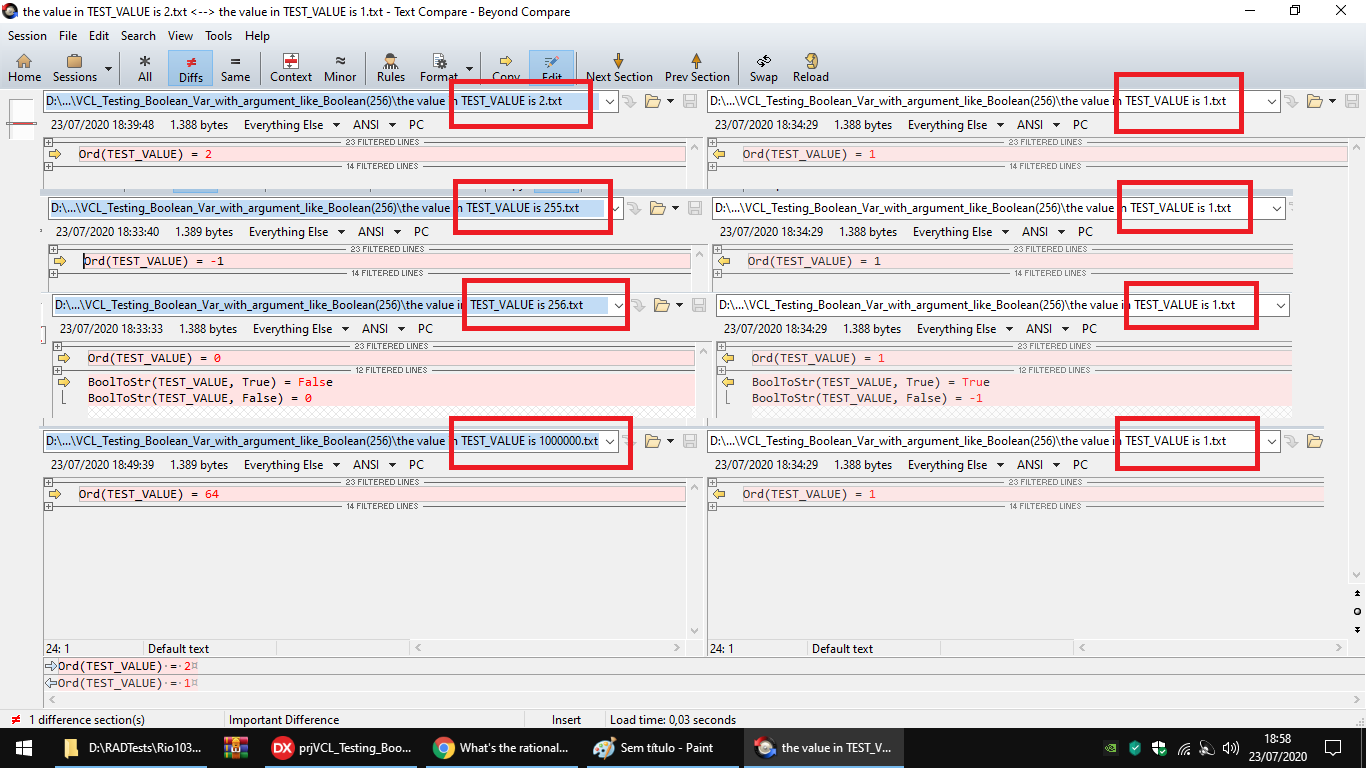Jump to Prev Section
Screen dimensions: 1366x768
pos(697,67)
